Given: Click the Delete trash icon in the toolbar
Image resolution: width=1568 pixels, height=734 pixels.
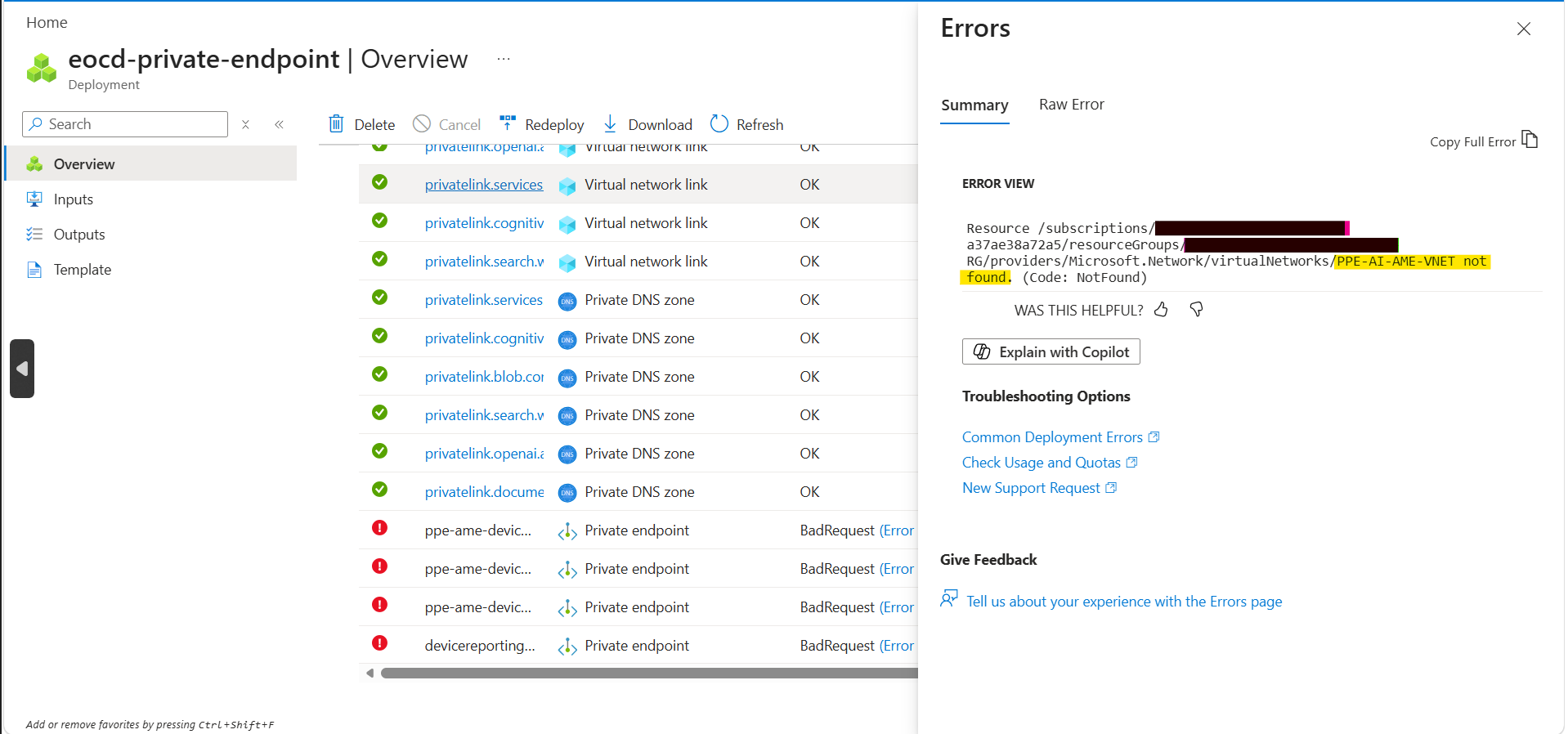Looking at the screenshot, I should click(336, 124).
